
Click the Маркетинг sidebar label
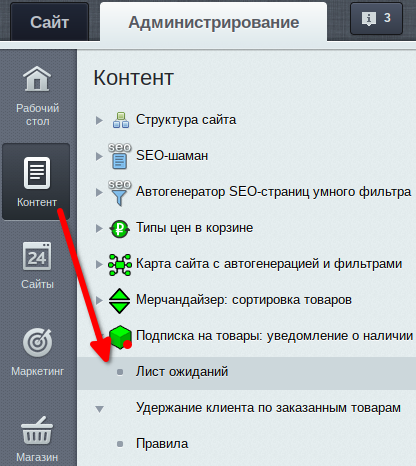pos(37,371)
